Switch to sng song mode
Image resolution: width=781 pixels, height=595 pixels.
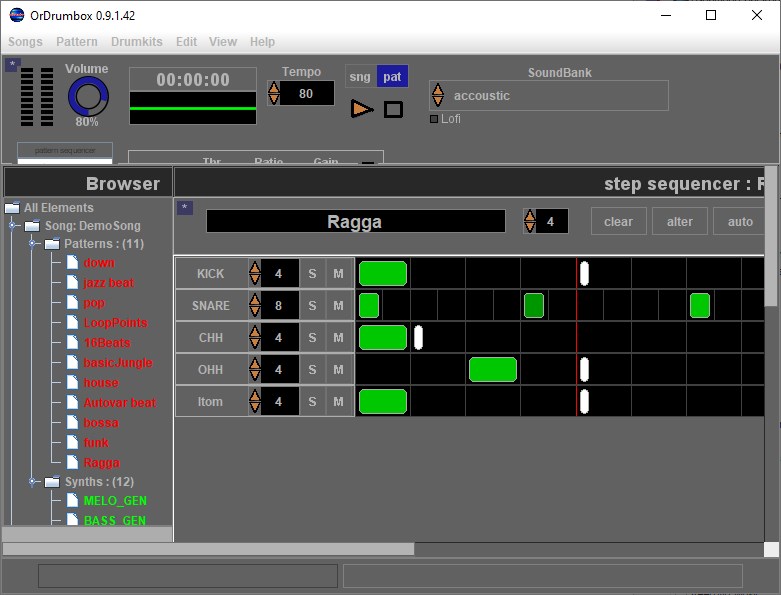(x=360, y=77)
